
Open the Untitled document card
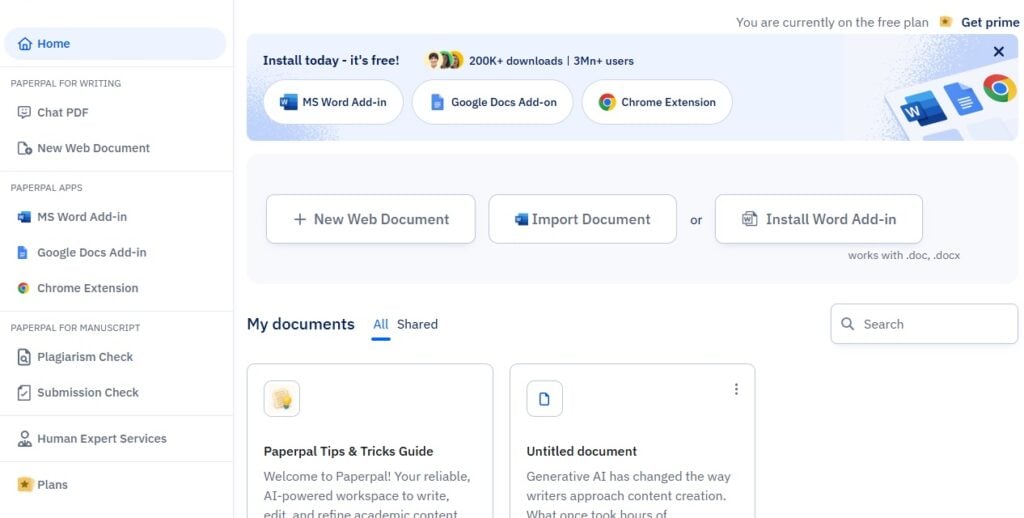pos(632,442)
